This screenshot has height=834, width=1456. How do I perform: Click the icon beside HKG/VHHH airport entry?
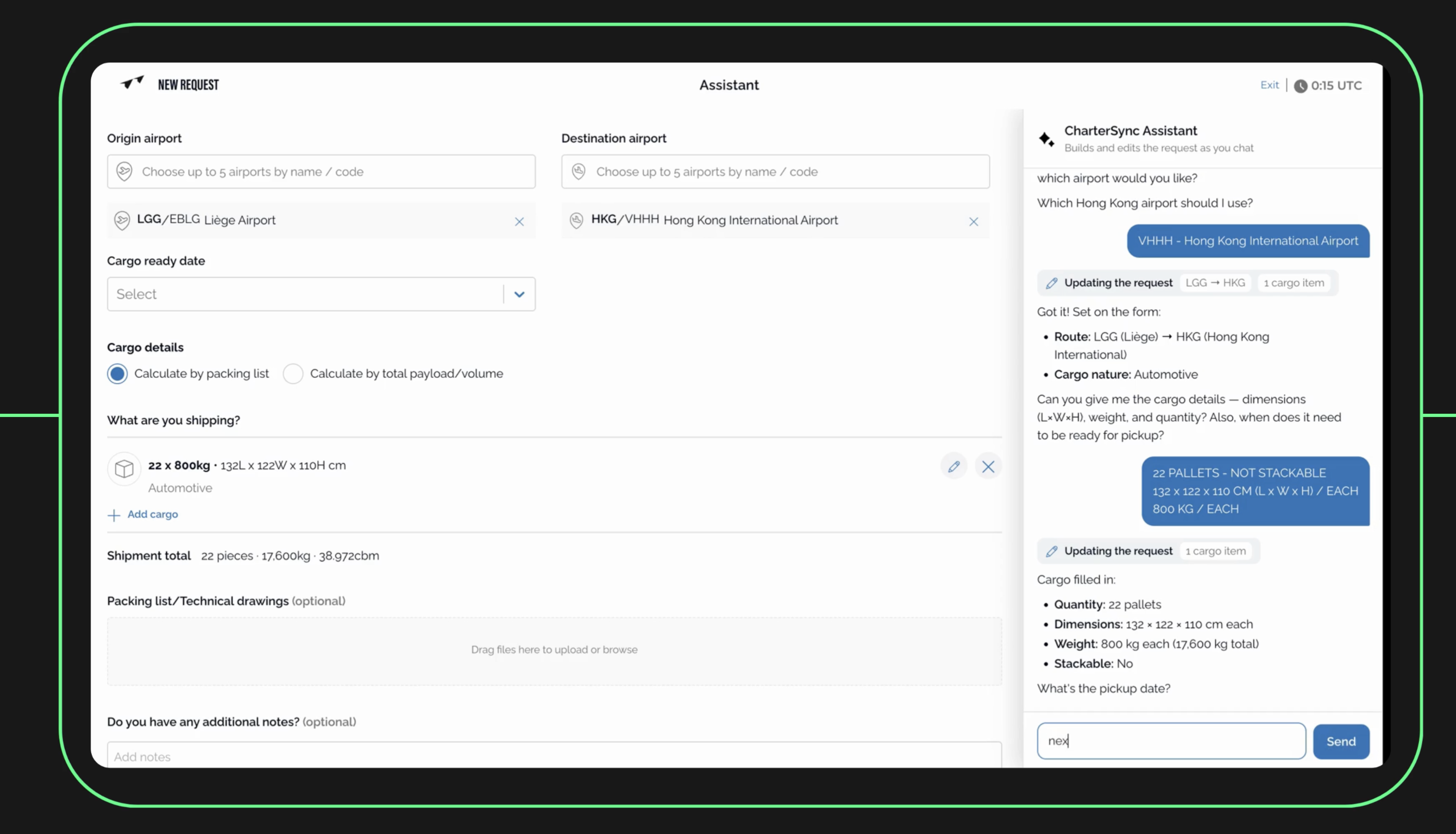(576, 220)
